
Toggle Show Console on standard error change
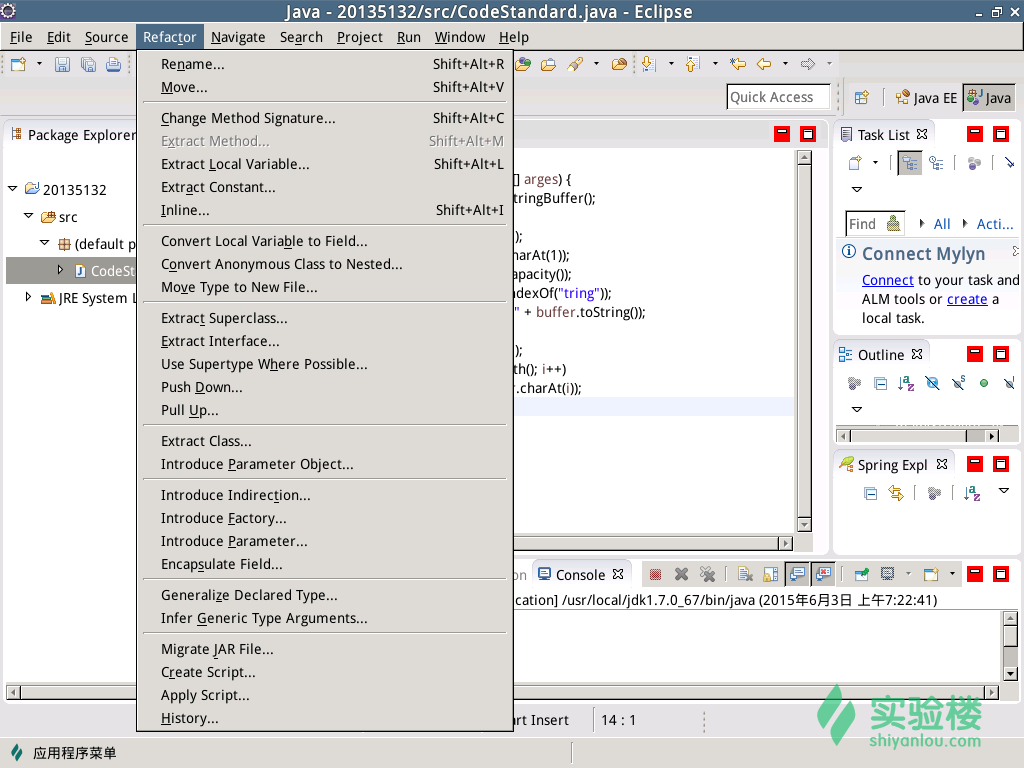click(824, 574)
